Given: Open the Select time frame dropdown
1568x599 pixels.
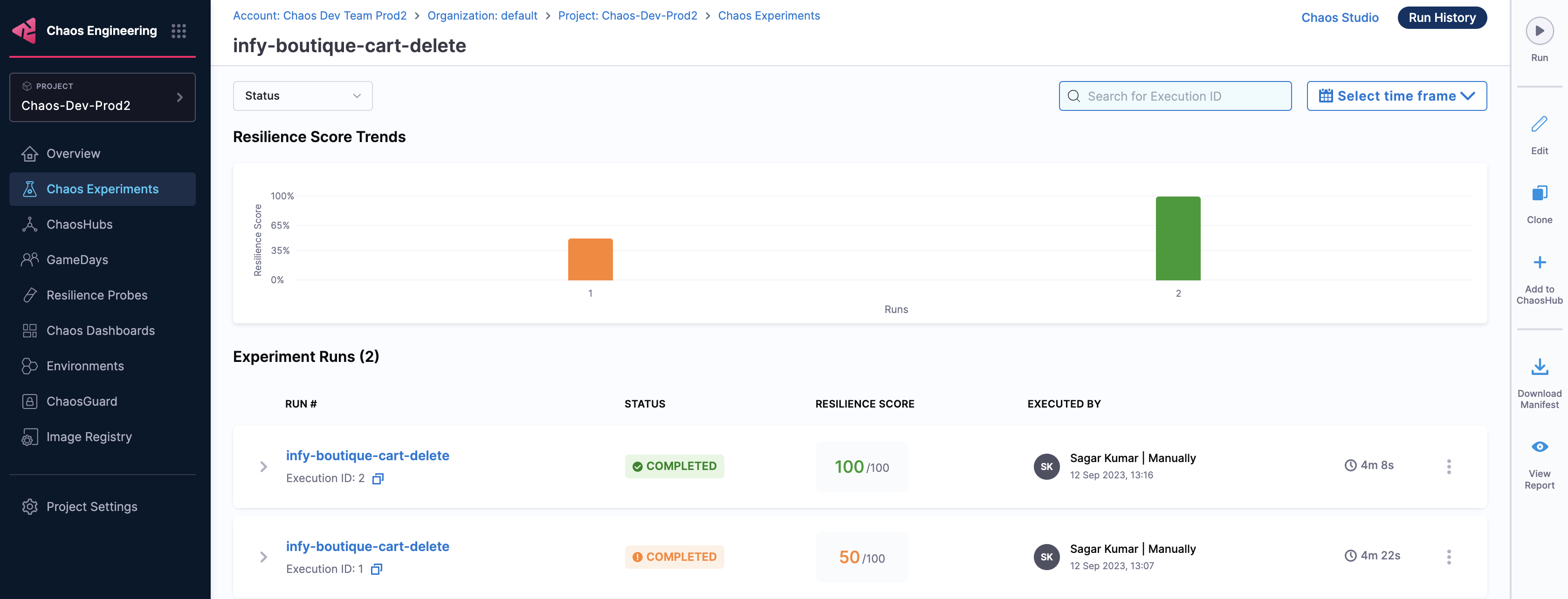Looking at the screenshot, I should [x=1396, y=96].
